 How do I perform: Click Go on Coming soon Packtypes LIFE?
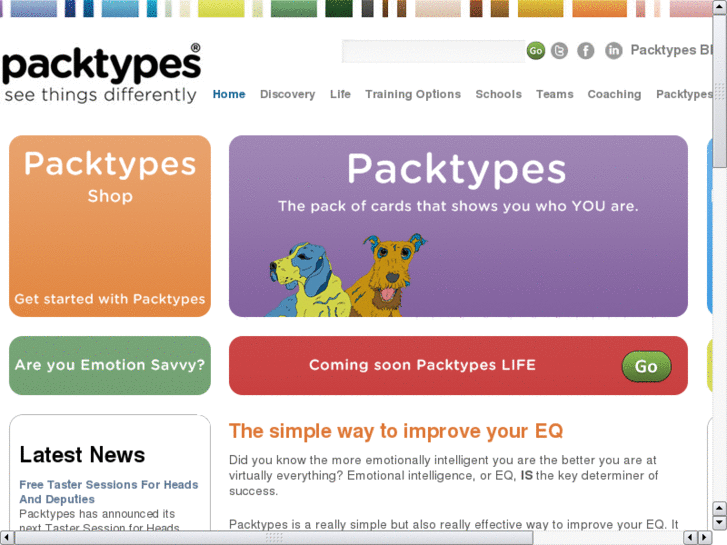[x=646, y=366]
